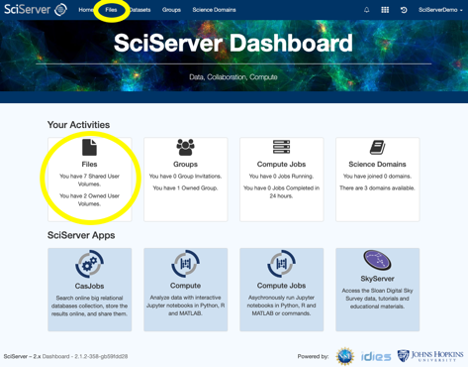Launch Compute Jobs app via its icon
This screenshot has width=468, height=367.
coord(281,264)
